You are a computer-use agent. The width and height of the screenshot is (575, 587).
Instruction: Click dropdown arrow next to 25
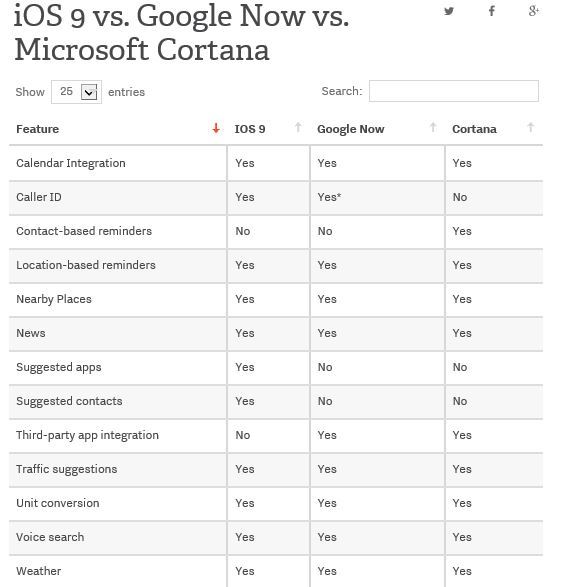coord(89,92)
